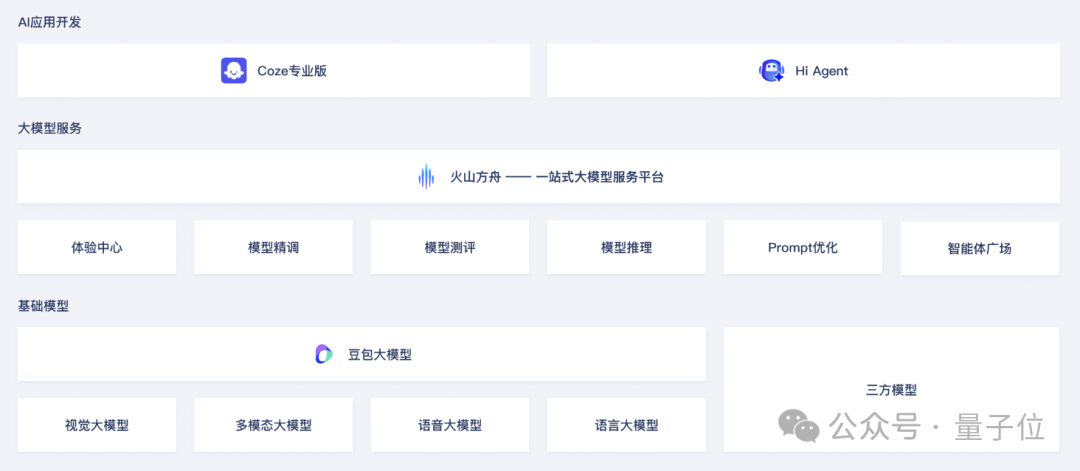
Task: Open the Coze专业版 card
Action: 274,71
